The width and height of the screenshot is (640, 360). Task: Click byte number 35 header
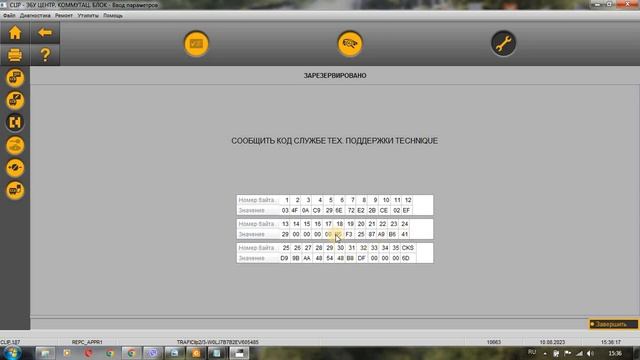coord(396,248)
